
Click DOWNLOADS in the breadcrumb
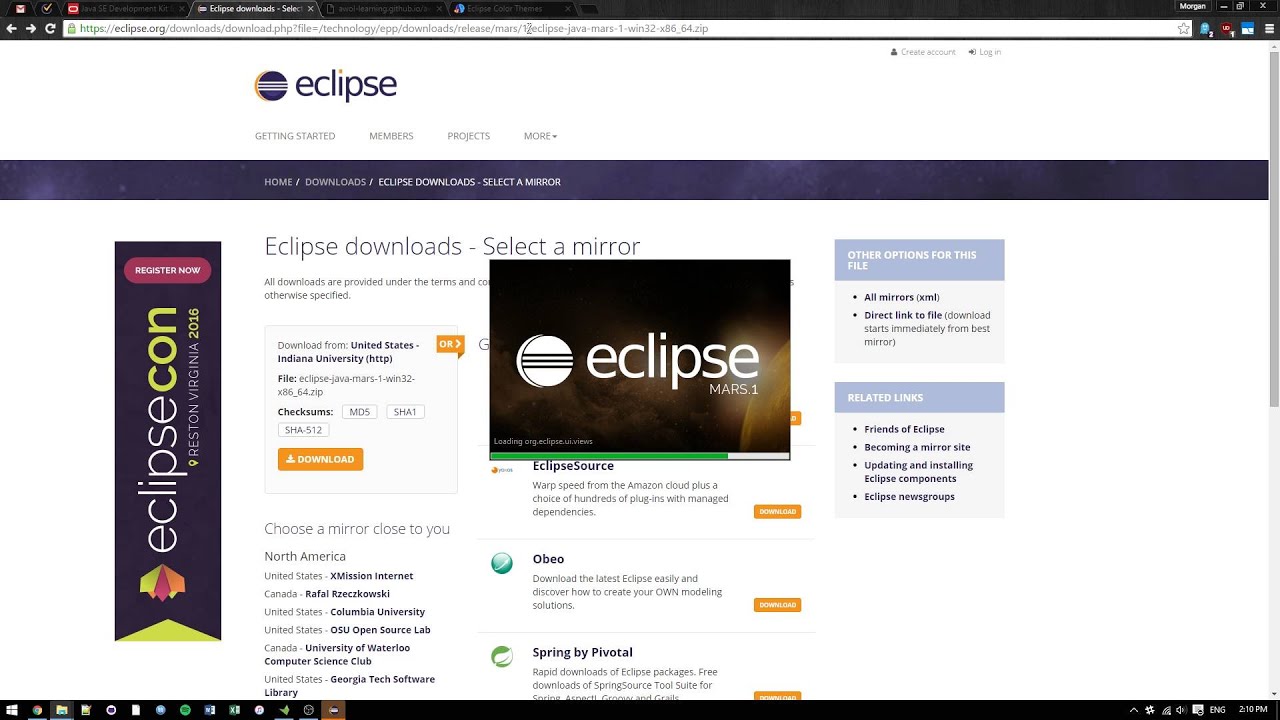[335, 182]
